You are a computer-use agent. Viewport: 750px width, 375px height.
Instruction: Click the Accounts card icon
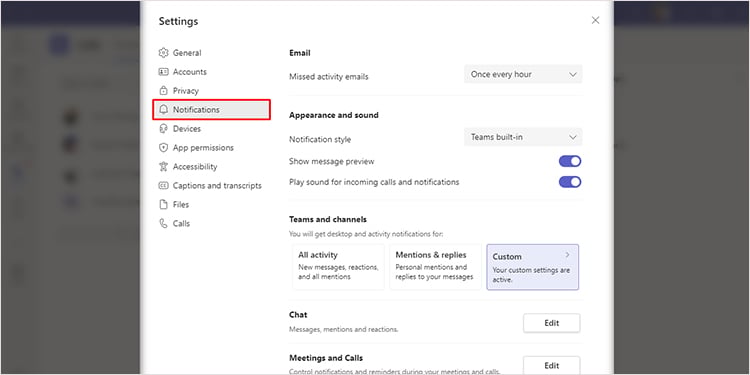coord(164,72)
